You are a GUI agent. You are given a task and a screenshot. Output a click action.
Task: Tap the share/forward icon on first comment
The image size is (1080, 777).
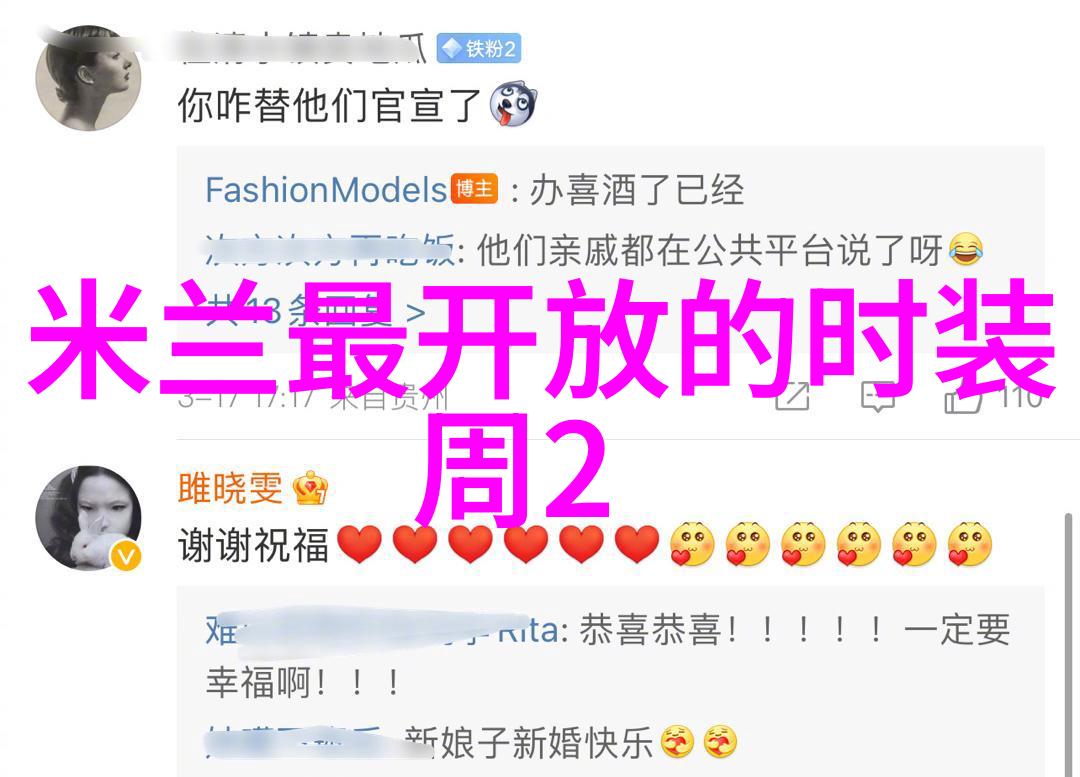[792, 397]
